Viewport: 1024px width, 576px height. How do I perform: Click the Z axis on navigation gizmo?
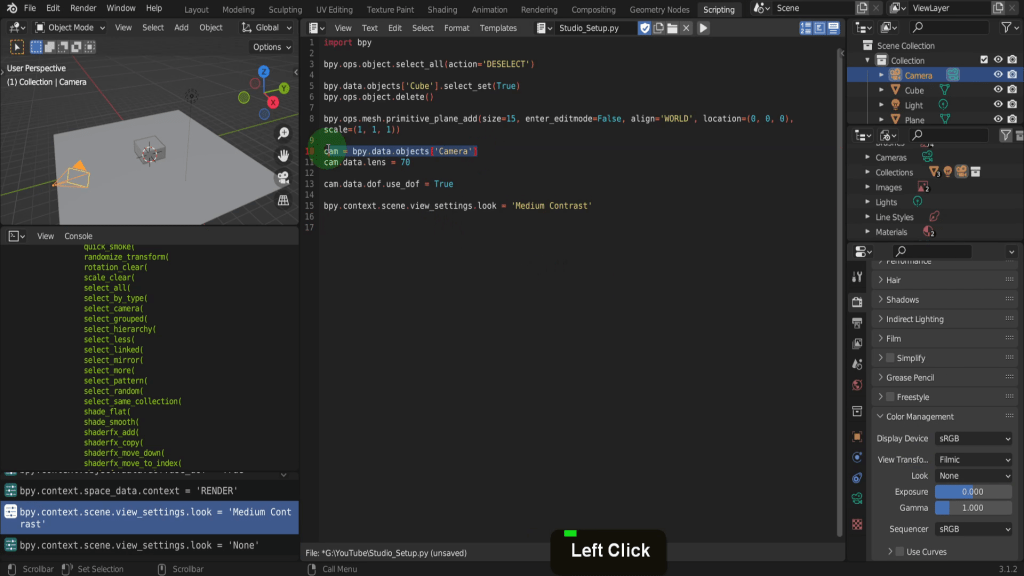[x=263, y=72]
